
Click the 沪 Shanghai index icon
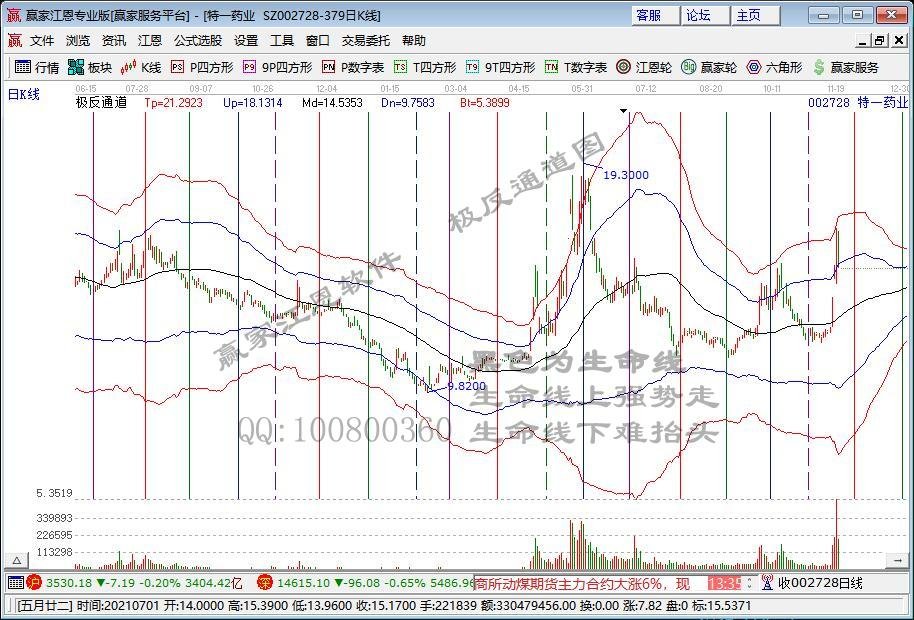(35, 582)
